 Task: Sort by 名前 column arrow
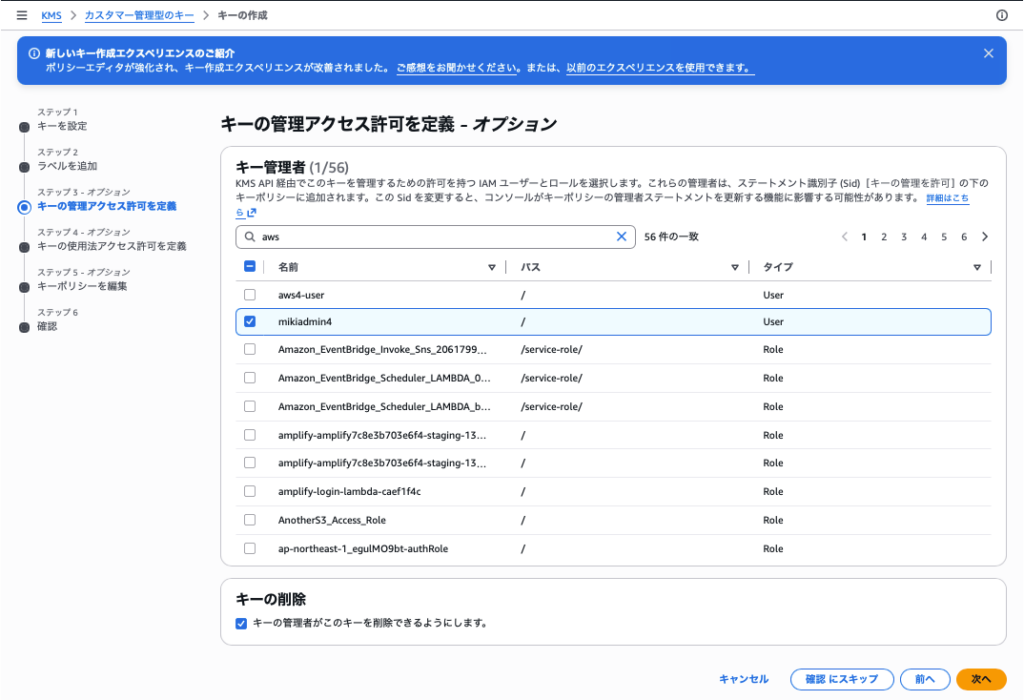click(x=492, y=267)
